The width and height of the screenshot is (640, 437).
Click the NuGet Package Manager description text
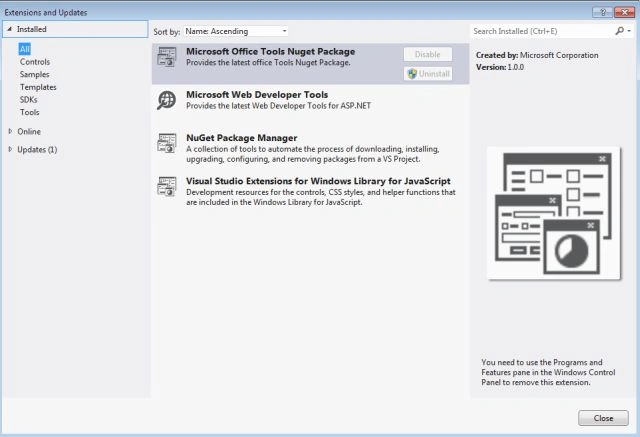point(313,154)
